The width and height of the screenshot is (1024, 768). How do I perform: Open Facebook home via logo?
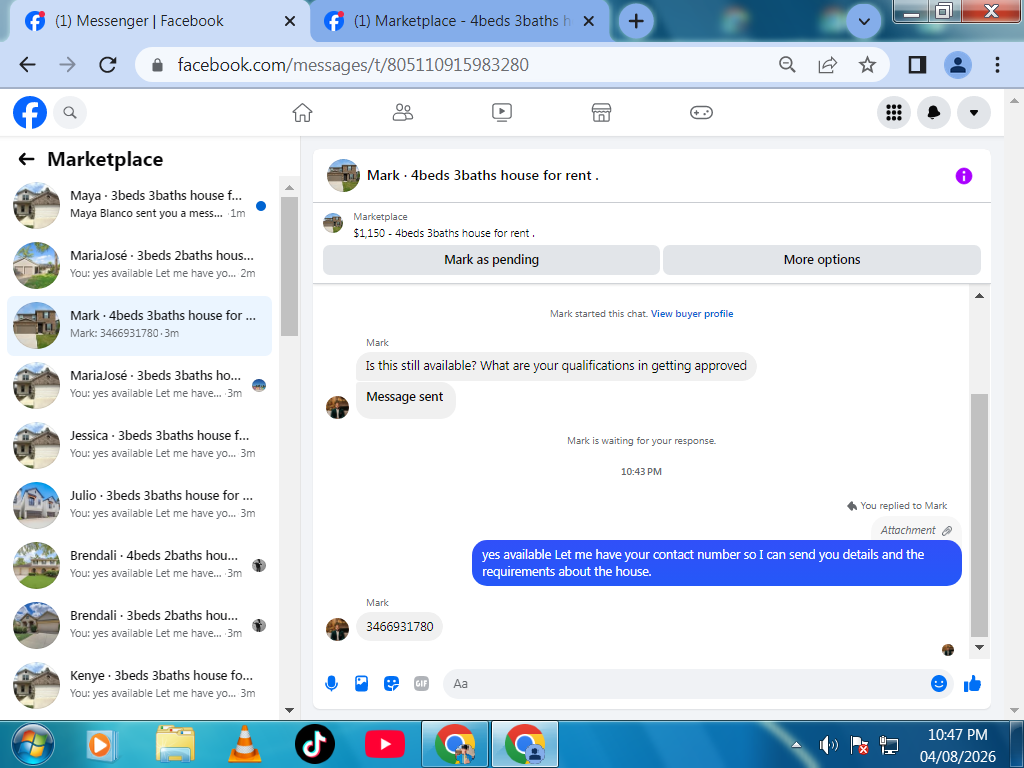click(30, 112)
